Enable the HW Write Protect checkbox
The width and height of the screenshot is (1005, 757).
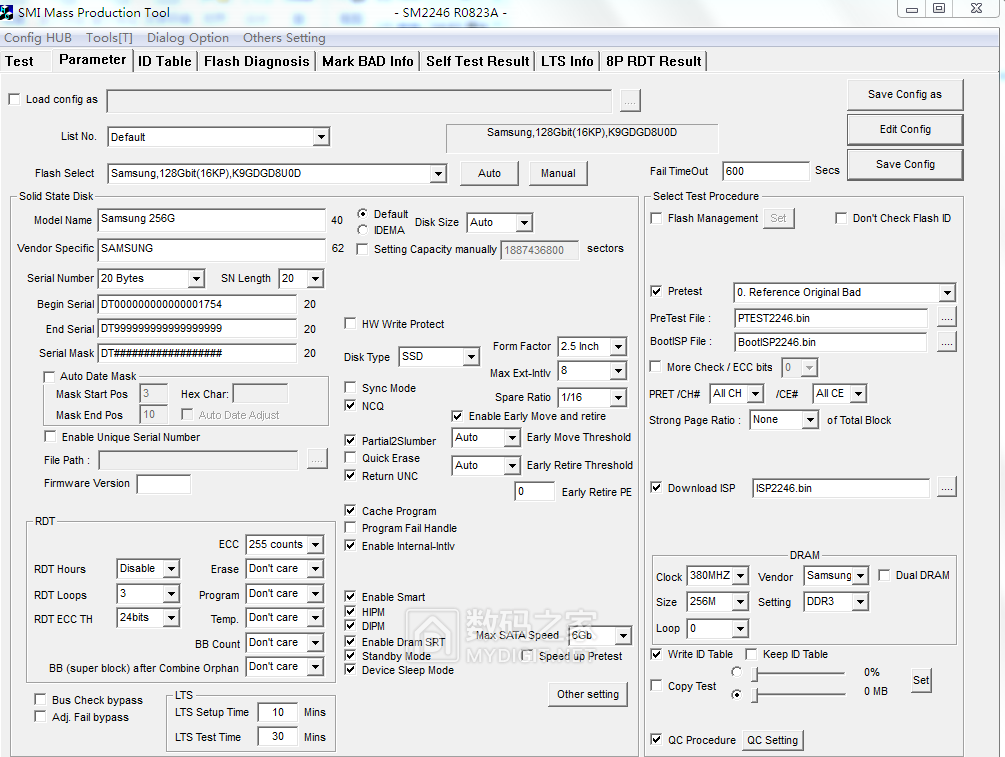point(350,324)
